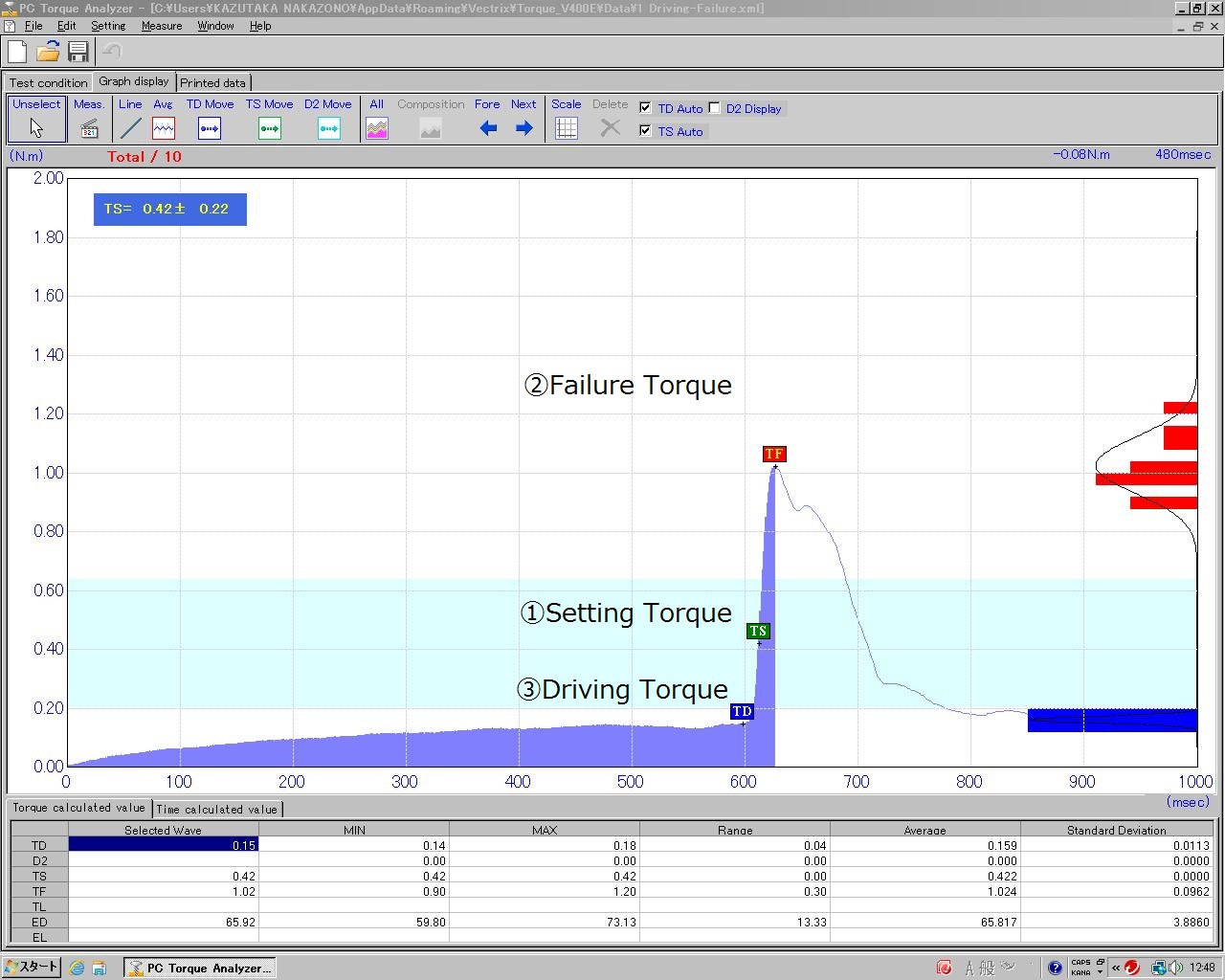Select the TS Move tool
The width and height of the screenshot is (1225, 980).
269,119
